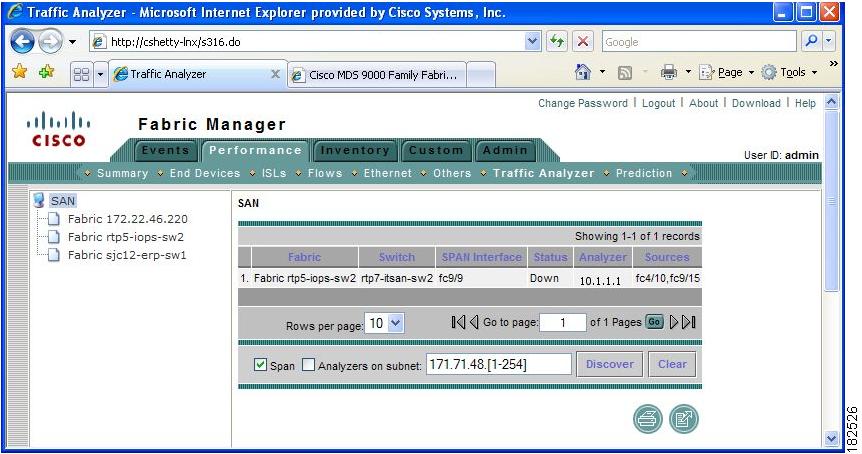Open the Rows per page dropdown
The height and width of the screenshot is (454, 862).
coord(385,323)
